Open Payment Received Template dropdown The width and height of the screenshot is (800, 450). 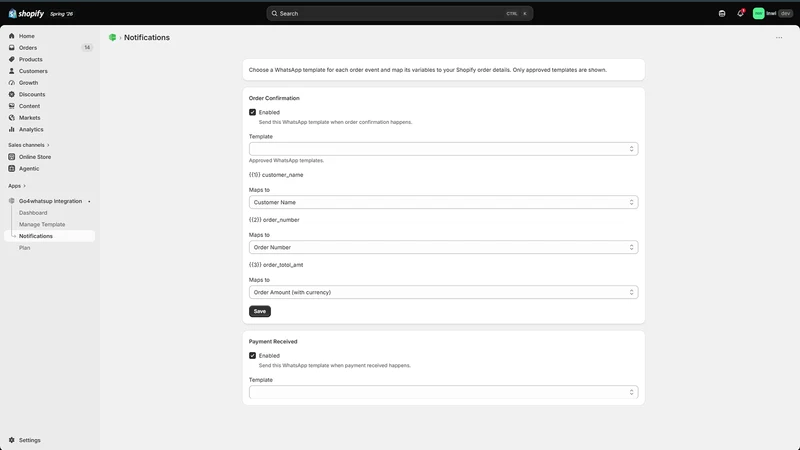[443, 392]
